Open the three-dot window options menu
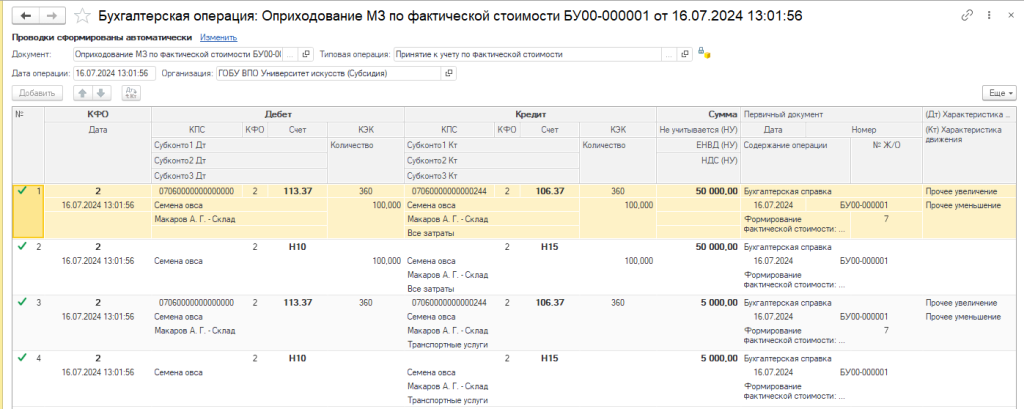 pyautogui.click(x=987, y=16)
